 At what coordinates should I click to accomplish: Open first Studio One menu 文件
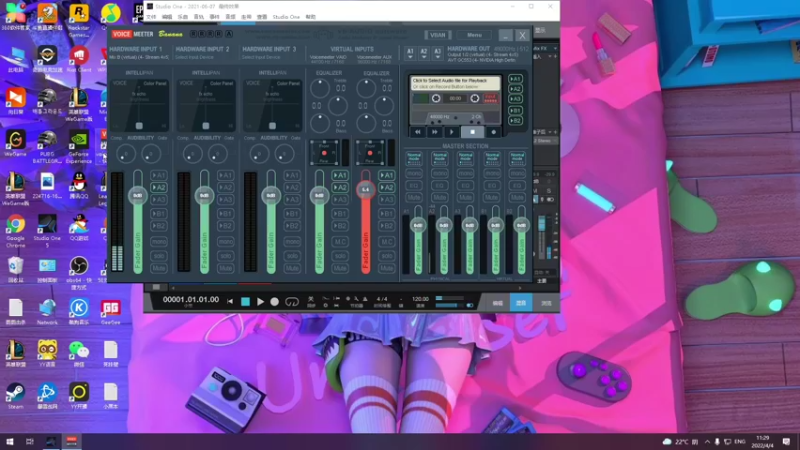pyautogui.click(x=152, y=17)
